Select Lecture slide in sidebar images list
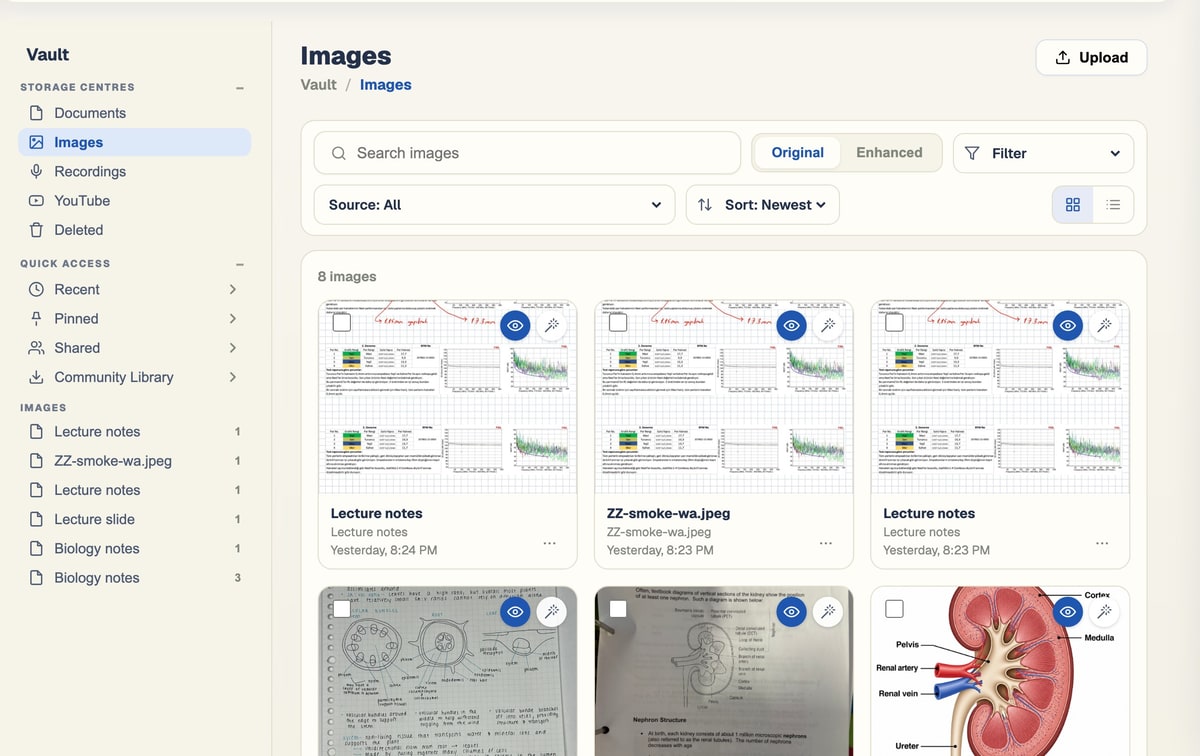This screenshot has height=756, width=1200. tap(135, 519)
